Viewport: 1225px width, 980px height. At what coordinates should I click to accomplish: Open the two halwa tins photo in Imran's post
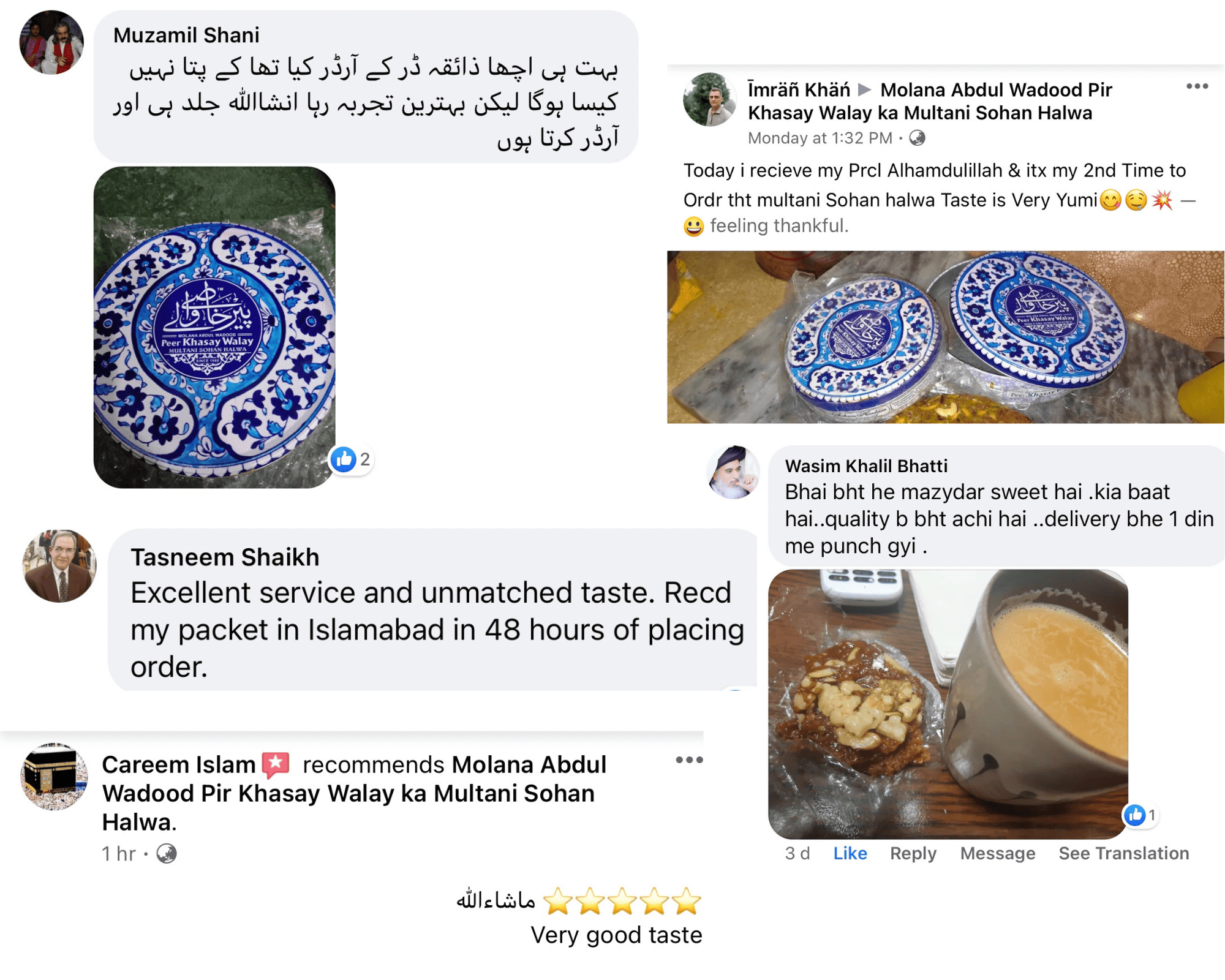[x=945, y=337]
